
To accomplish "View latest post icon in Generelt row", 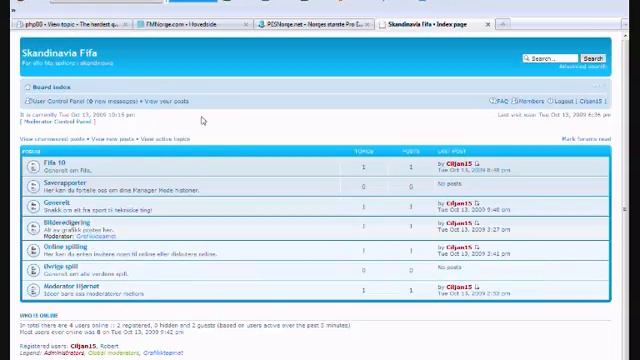I will coord(477,203).
